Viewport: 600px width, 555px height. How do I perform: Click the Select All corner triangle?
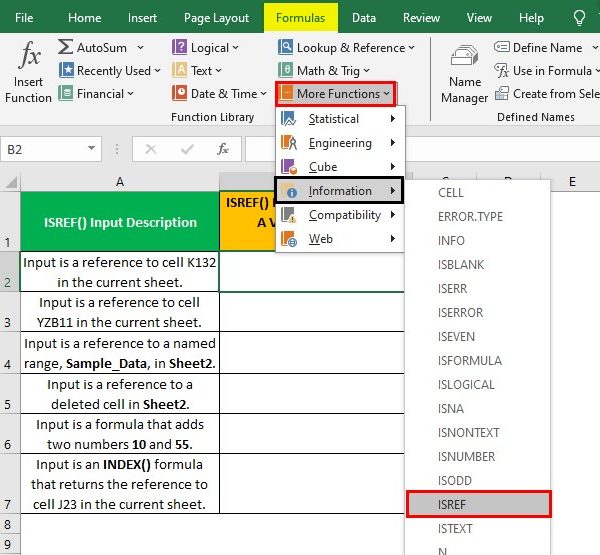pyautogui.click(x=11, y=183)
